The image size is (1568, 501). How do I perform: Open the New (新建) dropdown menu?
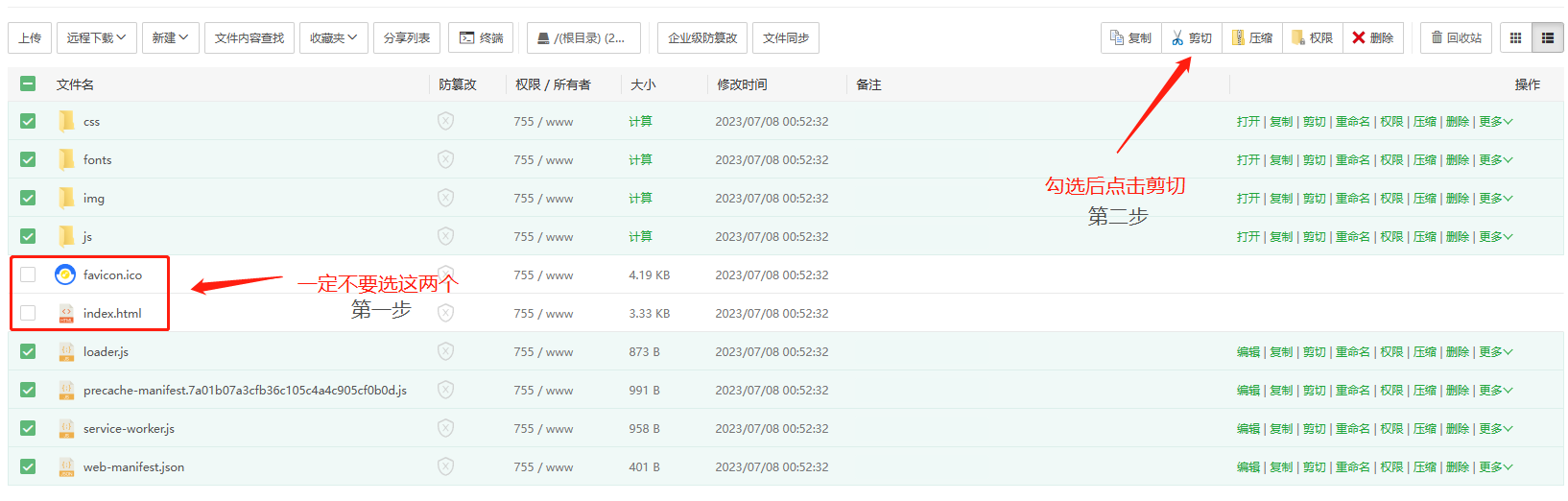(170, 38)
